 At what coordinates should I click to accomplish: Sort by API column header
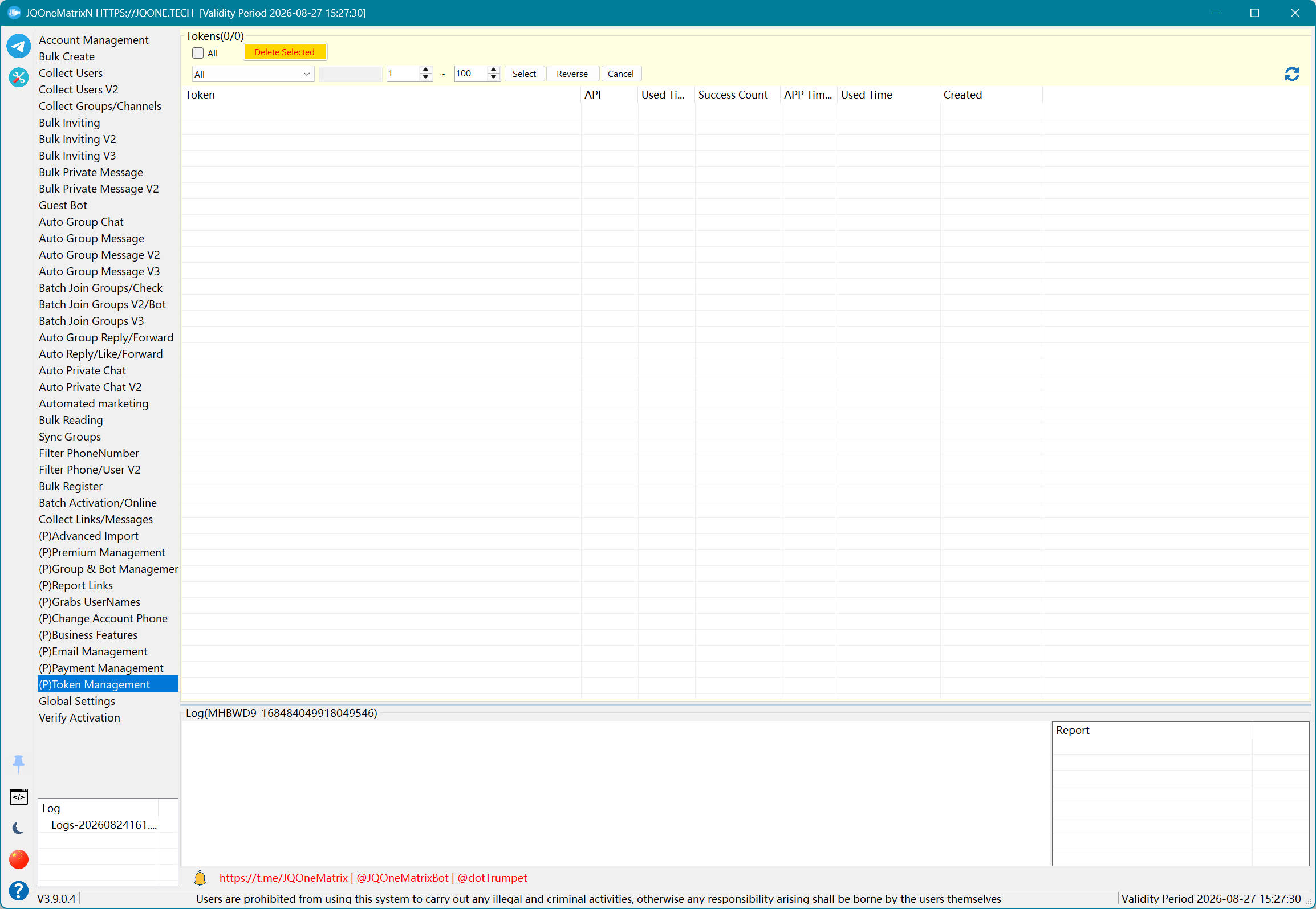click(610, 95)
